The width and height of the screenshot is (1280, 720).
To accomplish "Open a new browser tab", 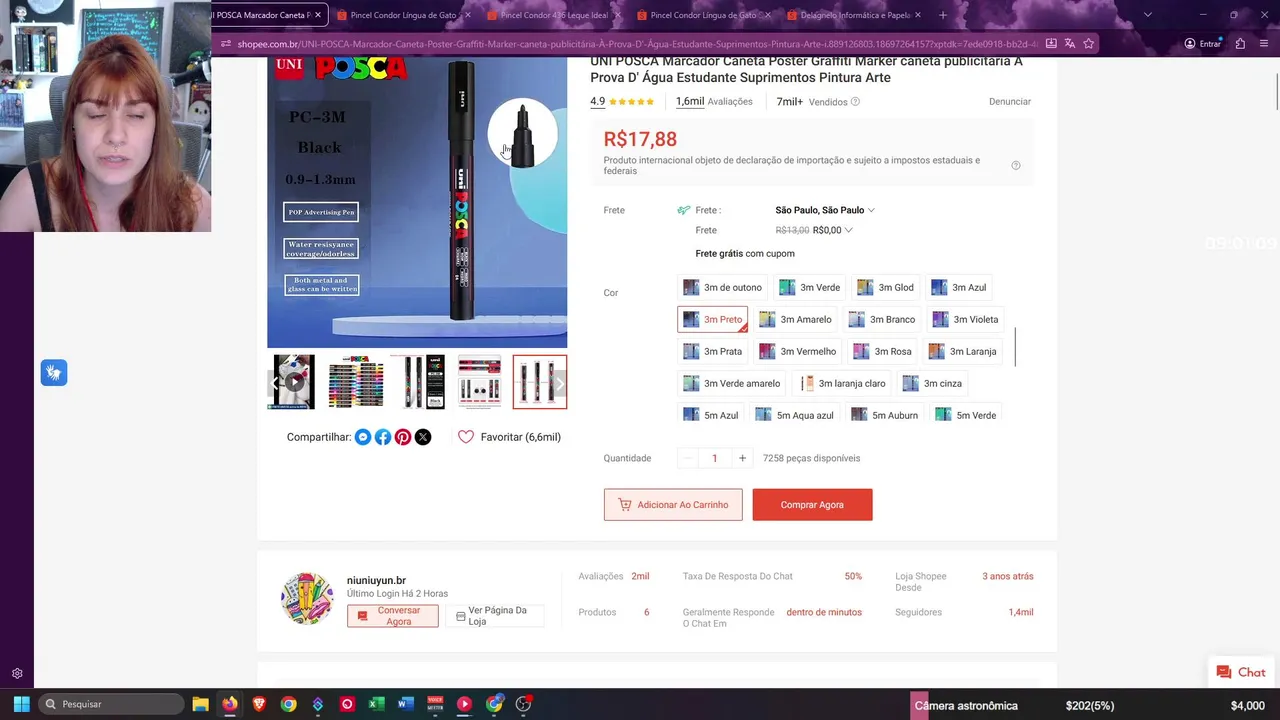I will [x=943, y=15].
